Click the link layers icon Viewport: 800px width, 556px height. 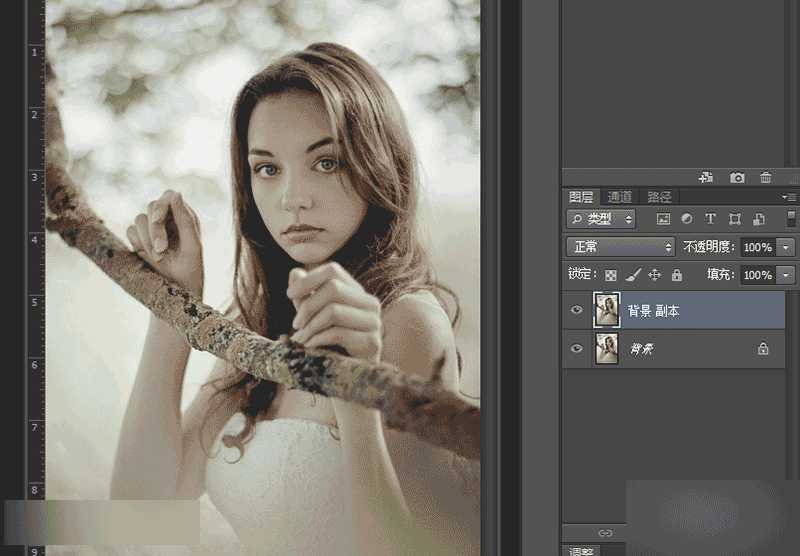[605, 533]
